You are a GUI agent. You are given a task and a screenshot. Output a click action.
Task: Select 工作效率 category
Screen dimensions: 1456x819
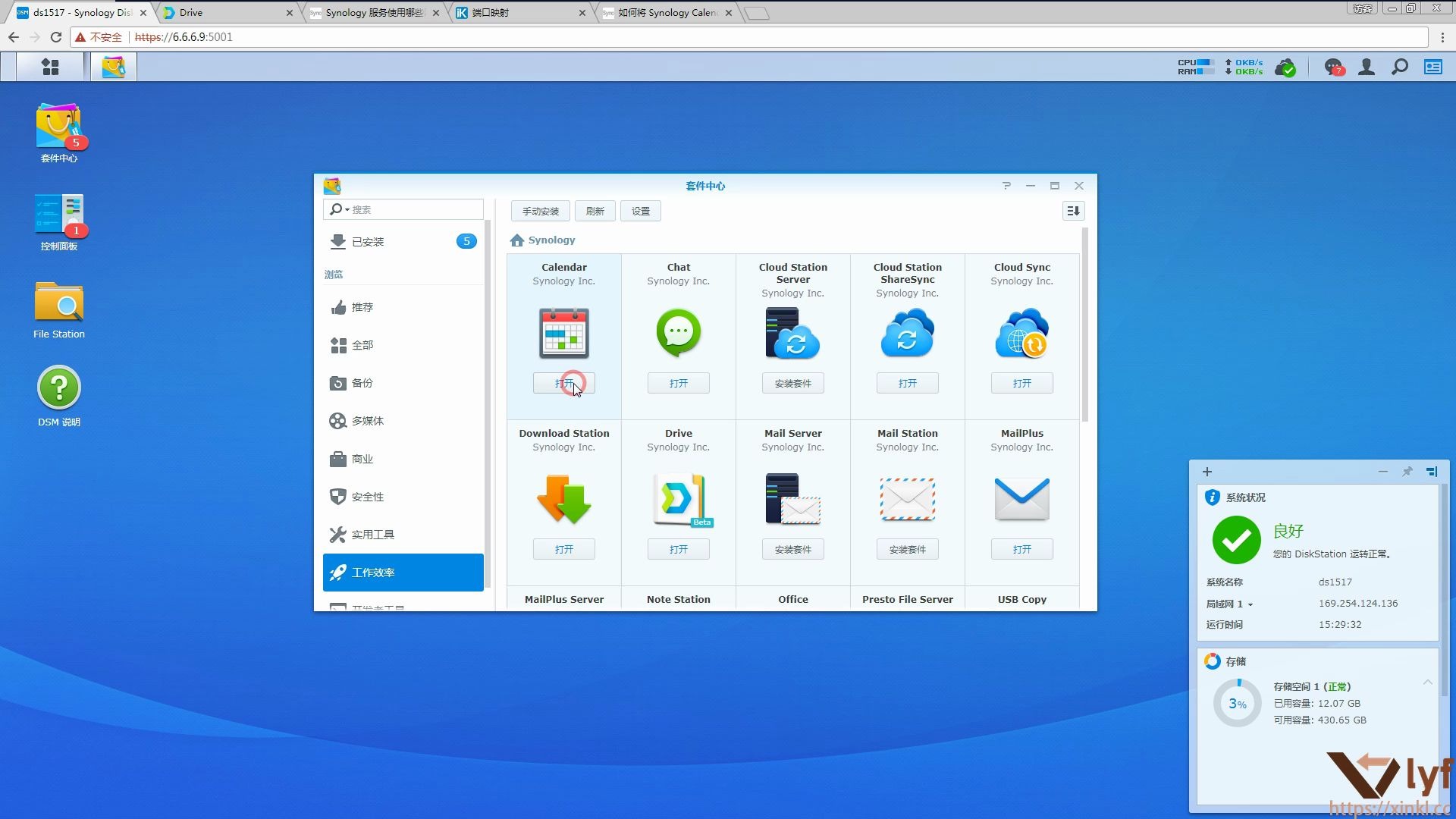click(x=403, y=573)
